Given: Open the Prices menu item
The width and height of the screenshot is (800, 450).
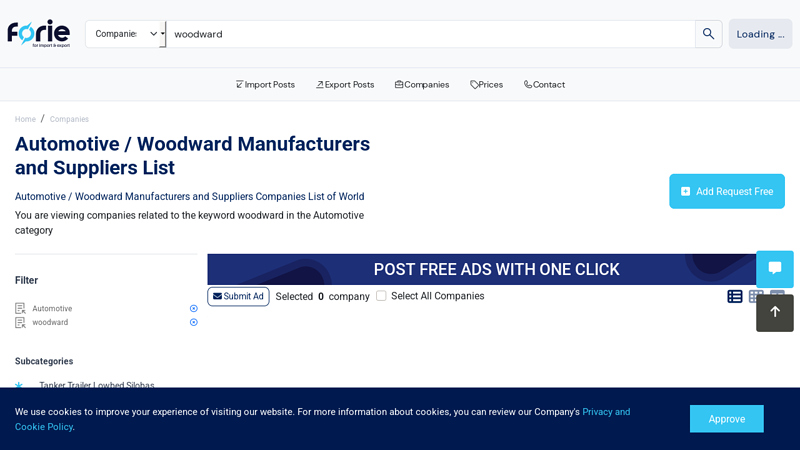Looking at the screenshot, I should (x=486, y=85).
